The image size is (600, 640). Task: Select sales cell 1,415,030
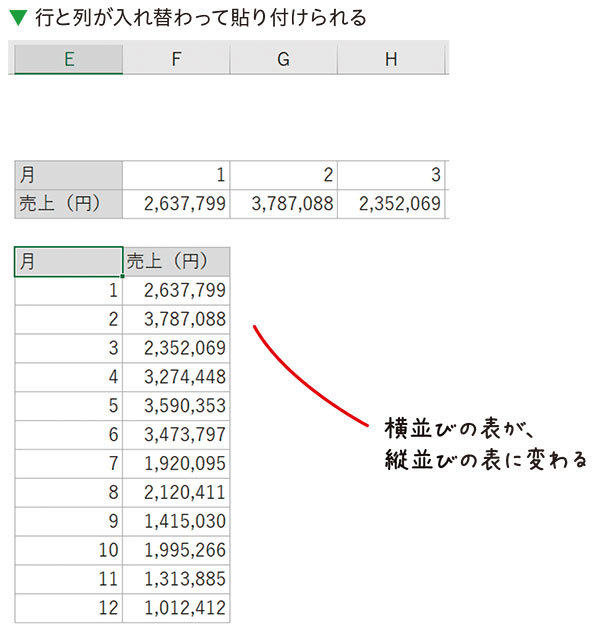click(x=176, y=522)
